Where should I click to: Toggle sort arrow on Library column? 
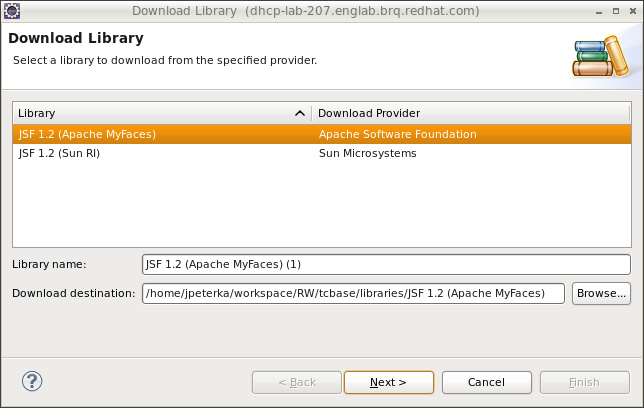coord(300,114)
